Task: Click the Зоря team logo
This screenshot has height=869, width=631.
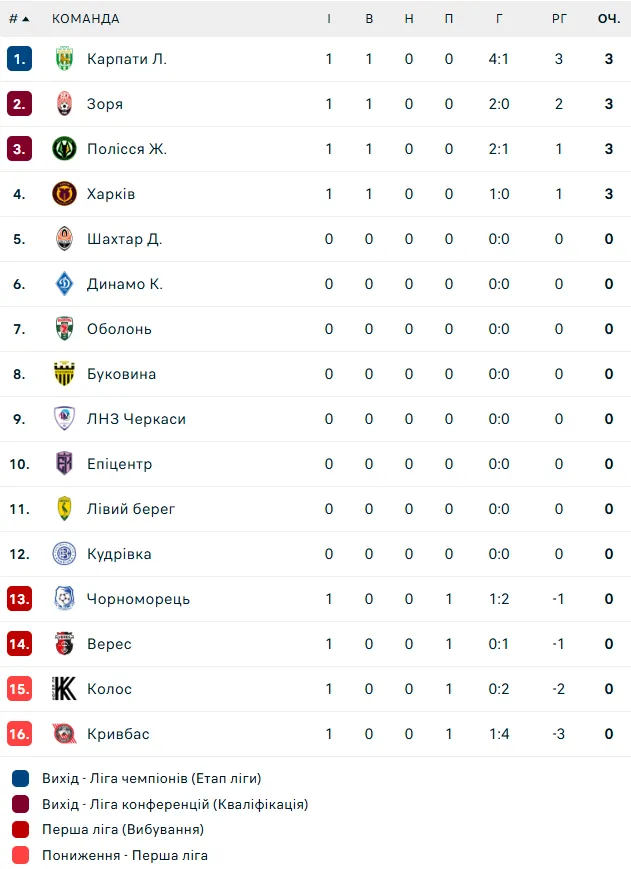Action: tap(64, 104)
